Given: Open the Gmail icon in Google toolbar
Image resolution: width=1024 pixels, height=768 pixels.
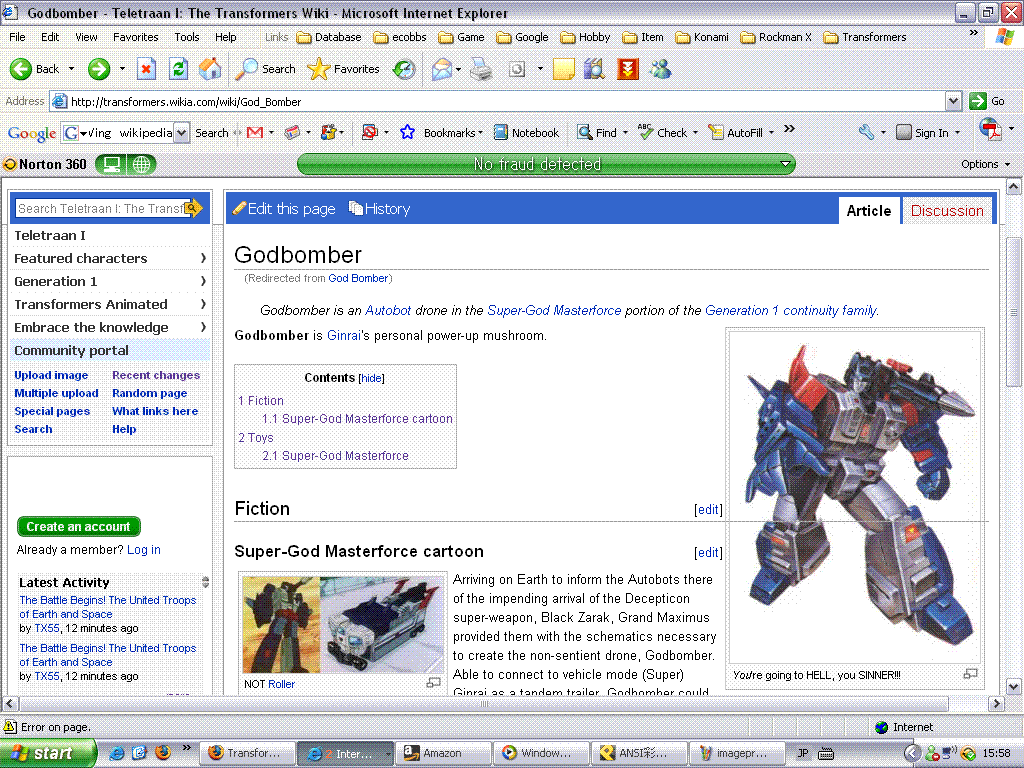Looking at the screenshot, I should (x=255, y=133).
